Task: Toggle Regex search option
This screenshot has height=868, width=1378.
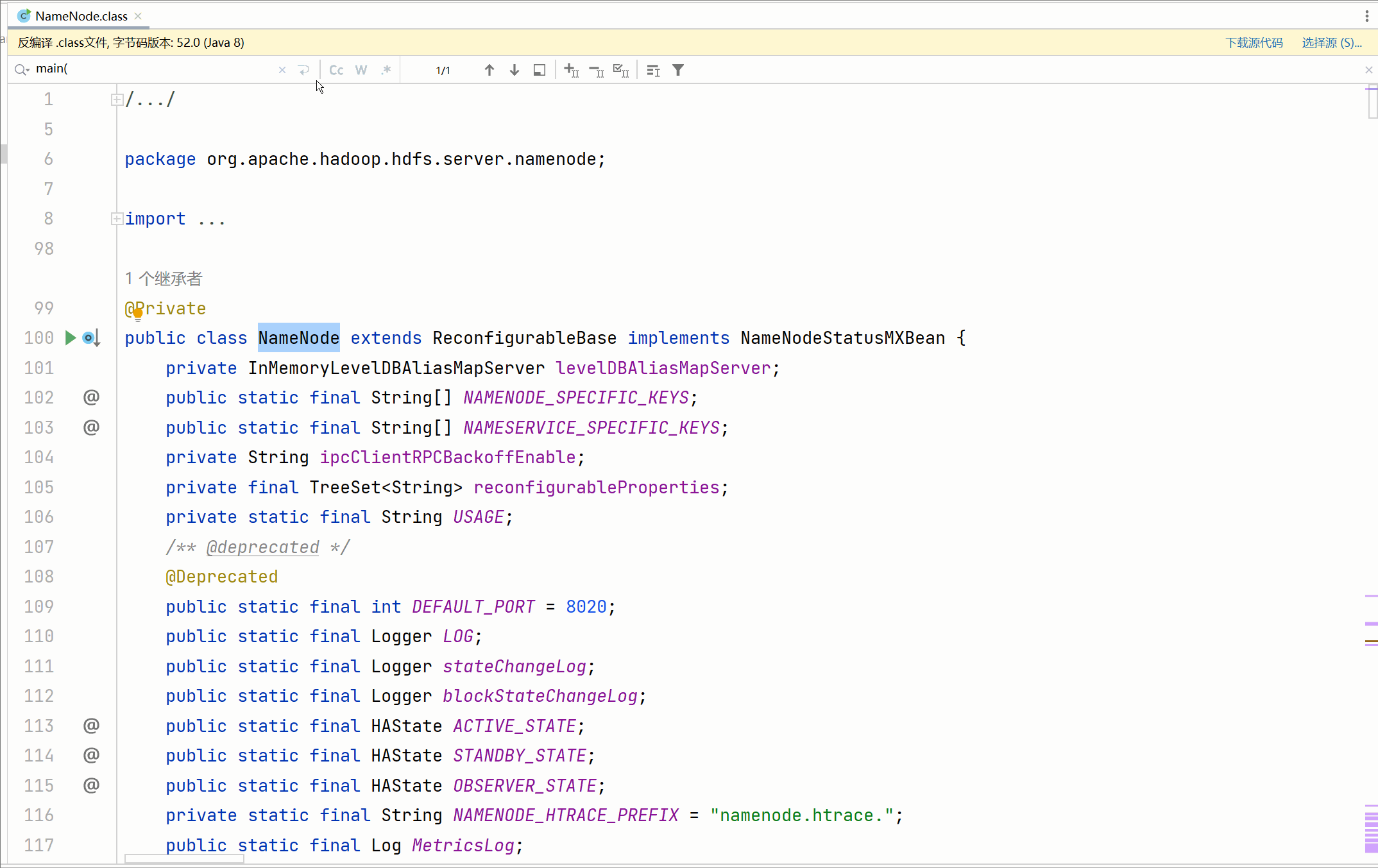Action: click(386, 70)
